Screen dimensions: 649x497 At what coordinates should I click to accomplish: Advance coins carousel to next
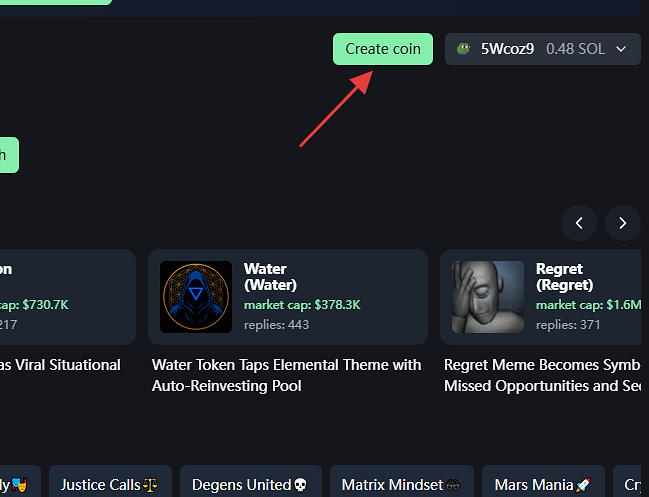pos(622,222)
